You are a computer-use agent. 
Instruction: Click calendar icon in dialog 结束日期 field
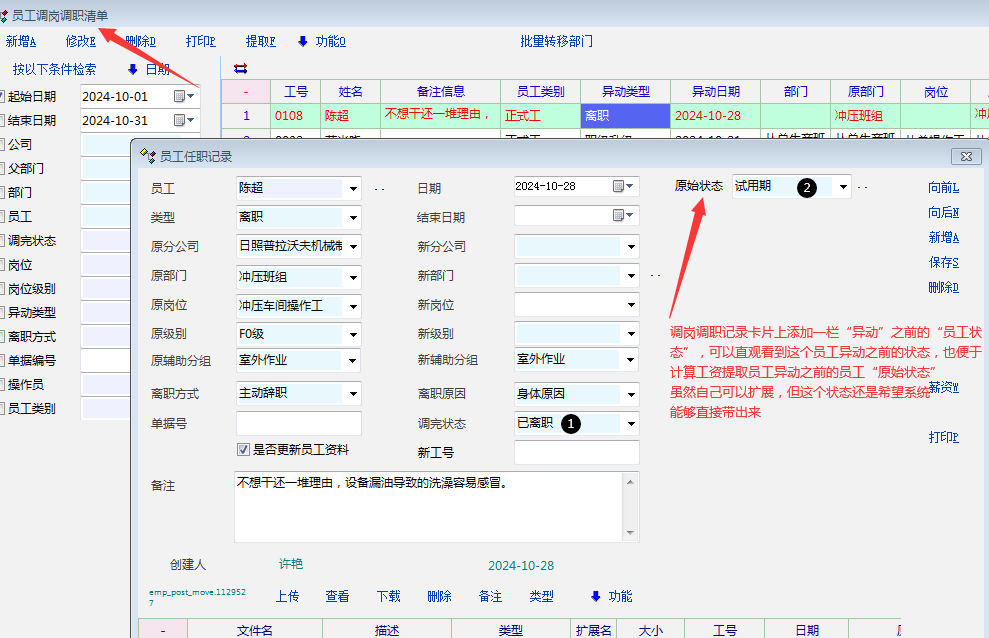click(x=619, y=216)
